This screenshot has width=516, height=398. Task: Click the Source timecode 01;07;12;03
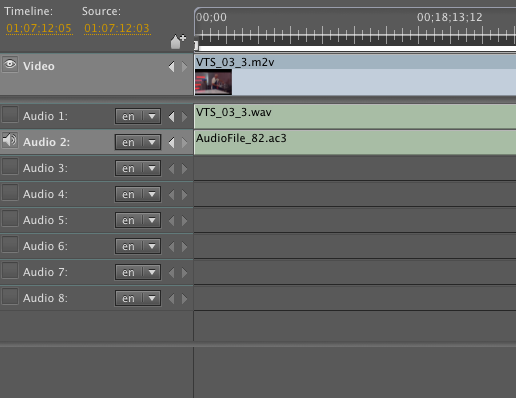tap(117, 28)
